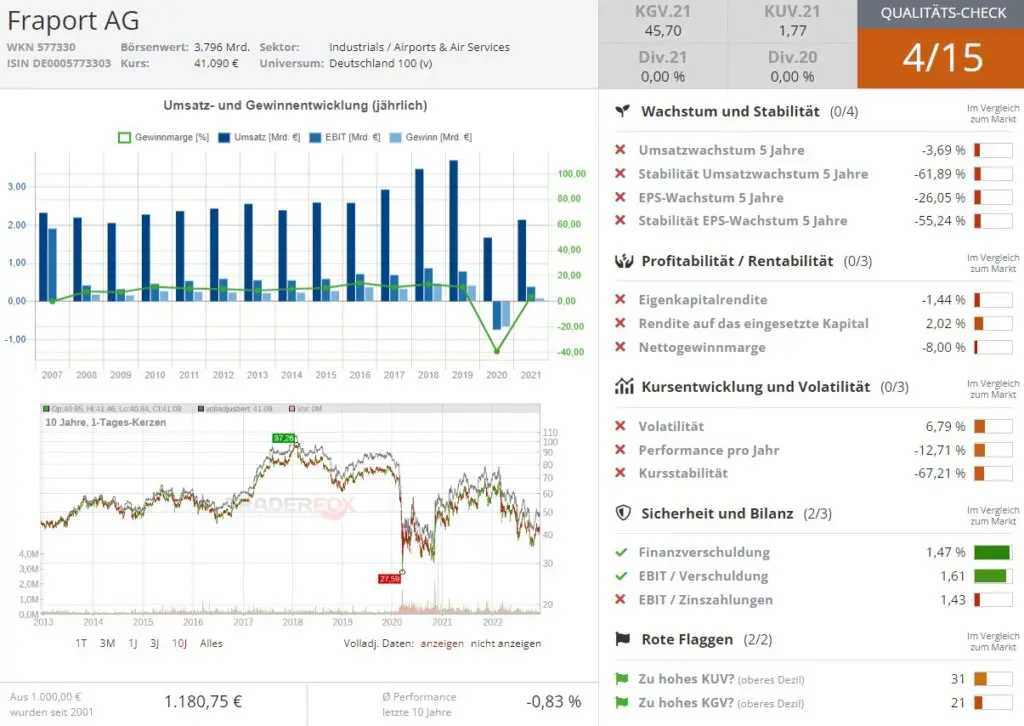Toggle Gewinn [Mrd. €] legend entry
Viewport: 1024px width, 726px height.
coord(430,137)
